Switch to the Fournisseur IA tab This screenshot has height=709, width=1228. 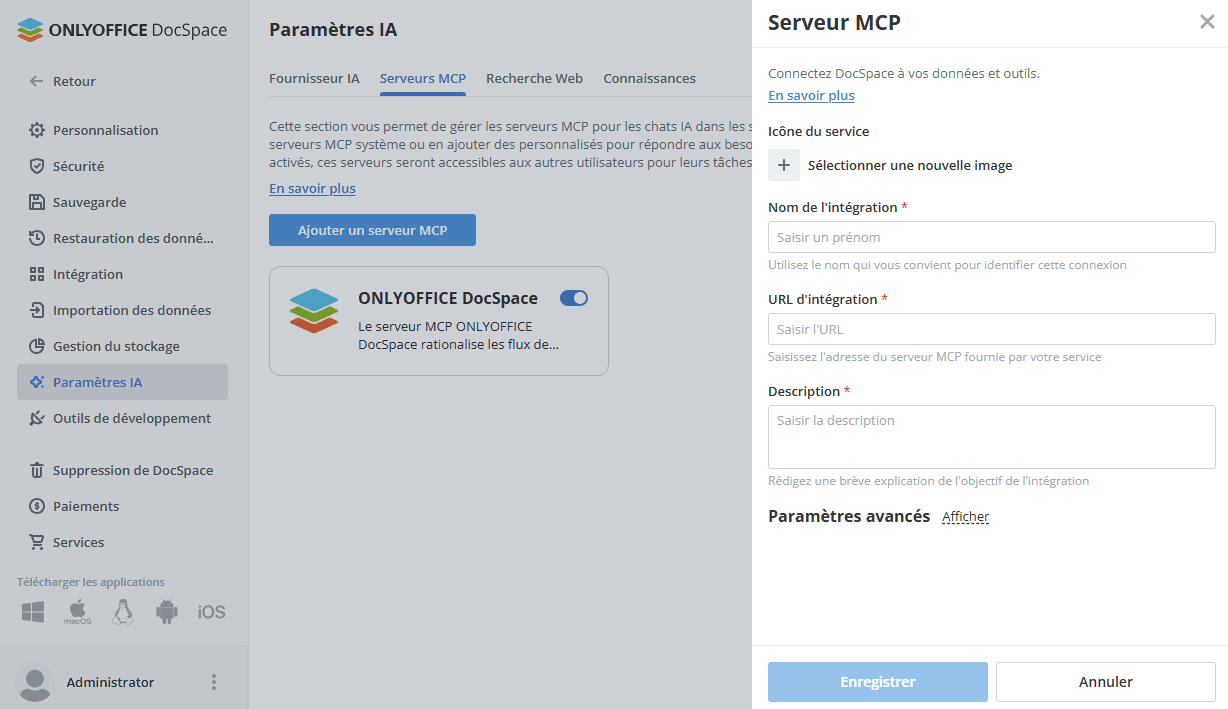pyautogui.click(x=314, y=78)
